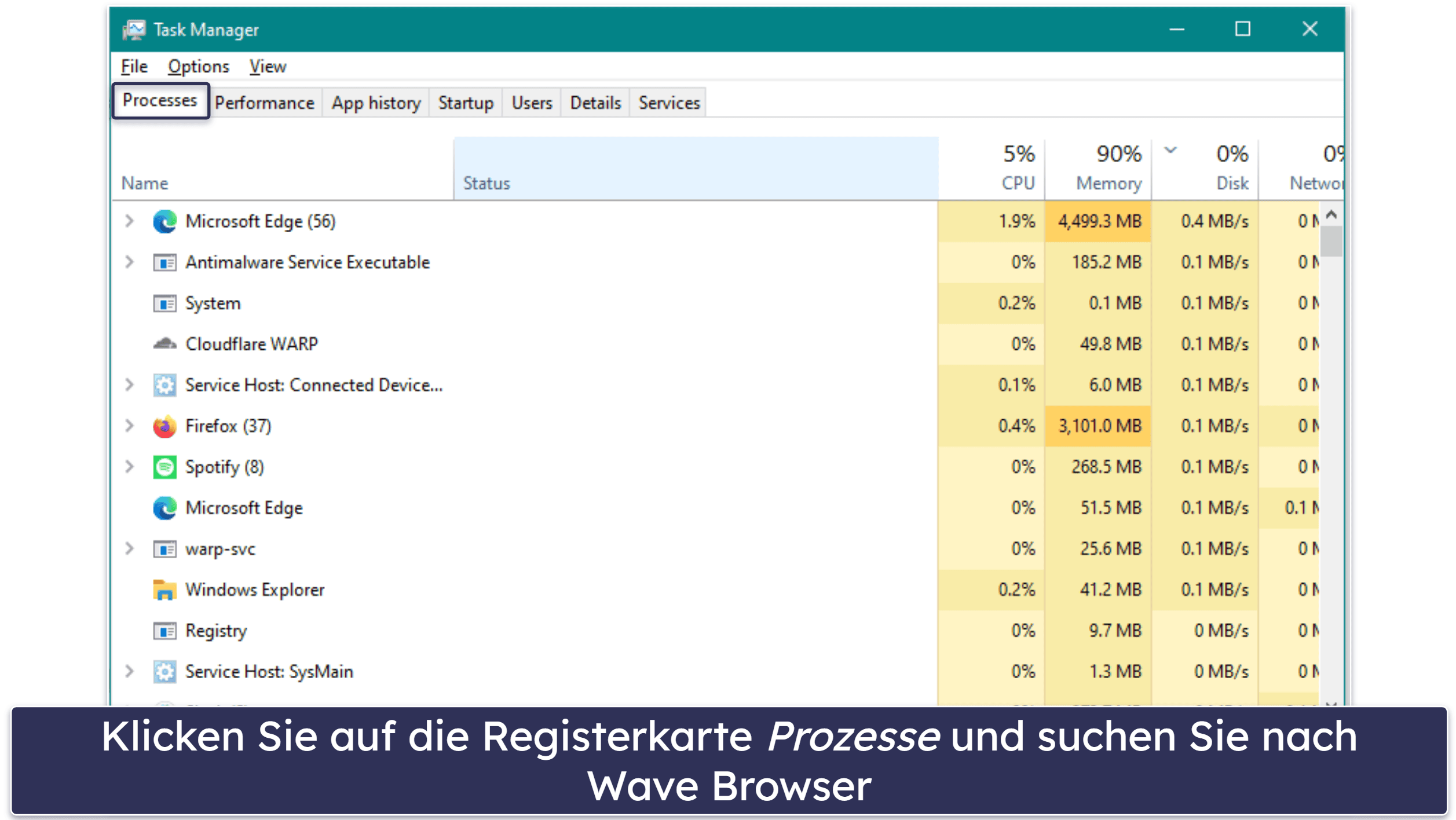Open the App history tab
1456x820 pixels.
[376, 103]
